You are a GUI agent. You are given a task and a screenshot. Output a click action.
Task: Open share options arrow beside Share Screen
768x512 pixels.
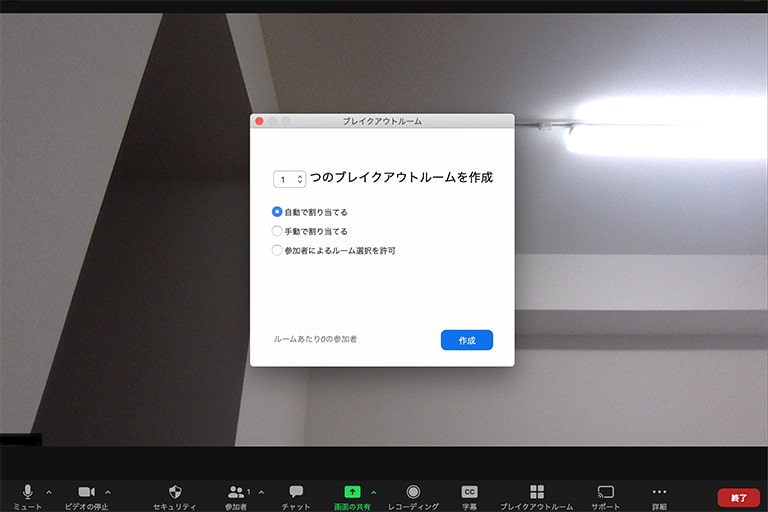[374, 492]
